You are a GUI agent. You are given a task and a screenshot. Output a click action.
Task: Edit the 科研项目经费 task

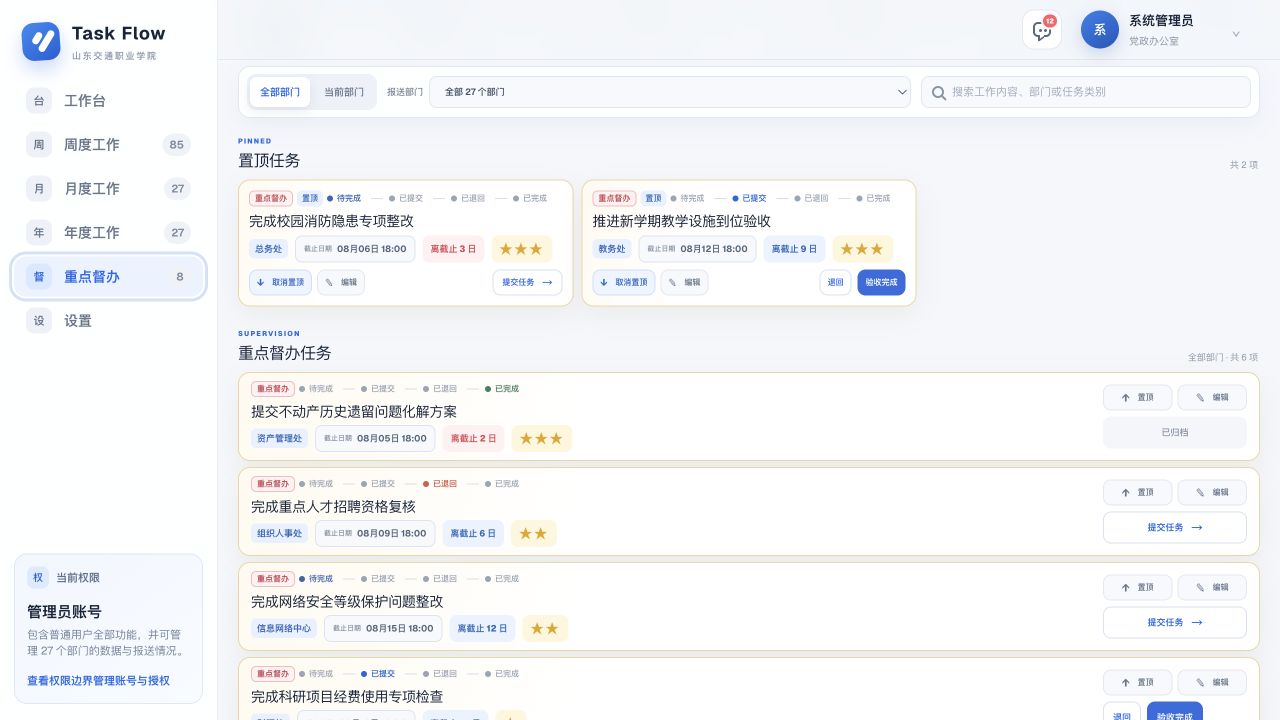click(1212, 683)
